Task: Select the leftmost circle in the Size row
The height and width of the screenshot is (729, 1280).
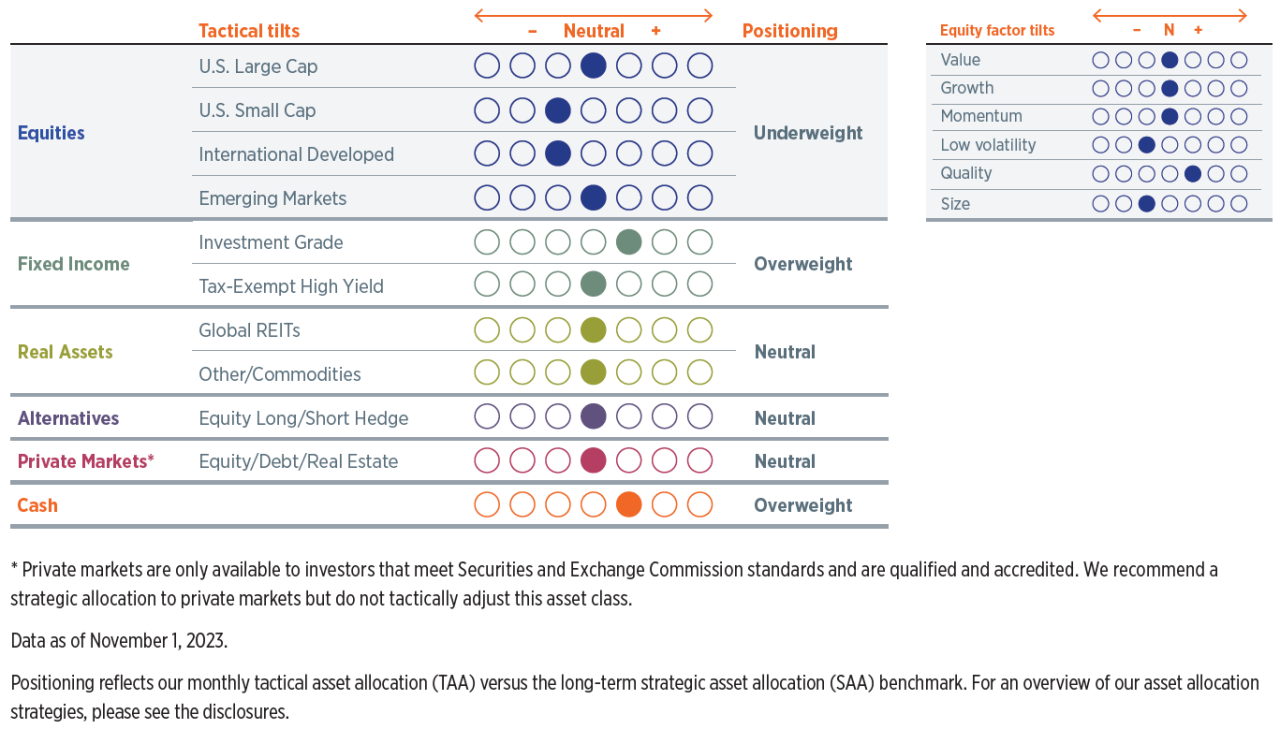Action: pos(1101,204)
